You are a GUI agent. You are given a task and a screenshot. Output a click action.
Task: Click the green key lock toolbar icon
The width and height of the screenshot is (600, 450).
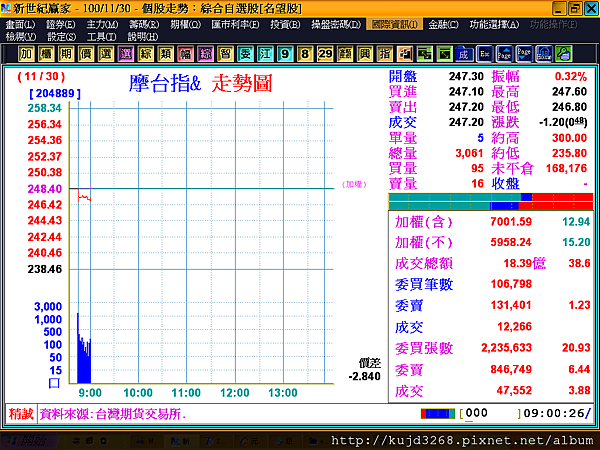coord(564,54)
